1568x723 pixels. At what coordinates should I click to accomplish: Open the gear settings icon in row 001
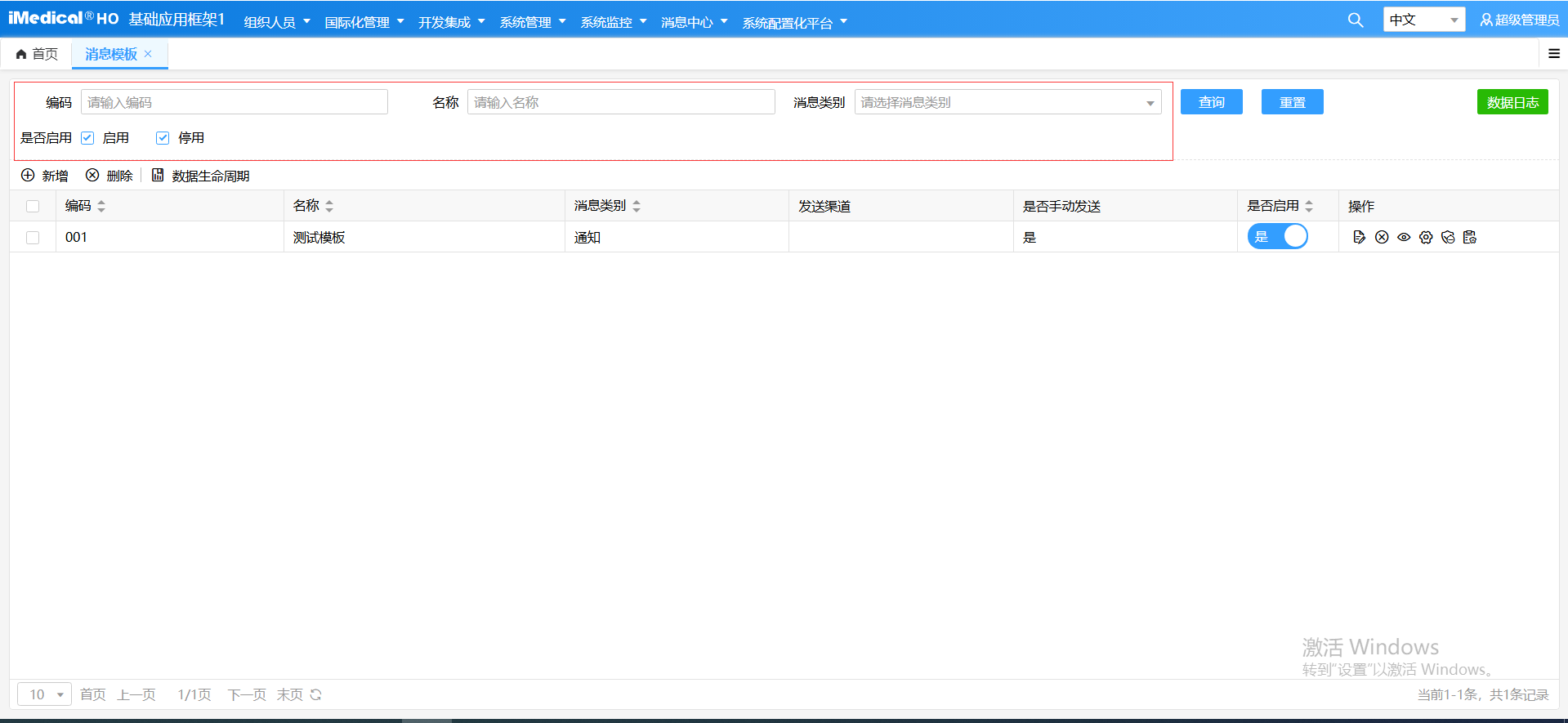[1426, 237]
